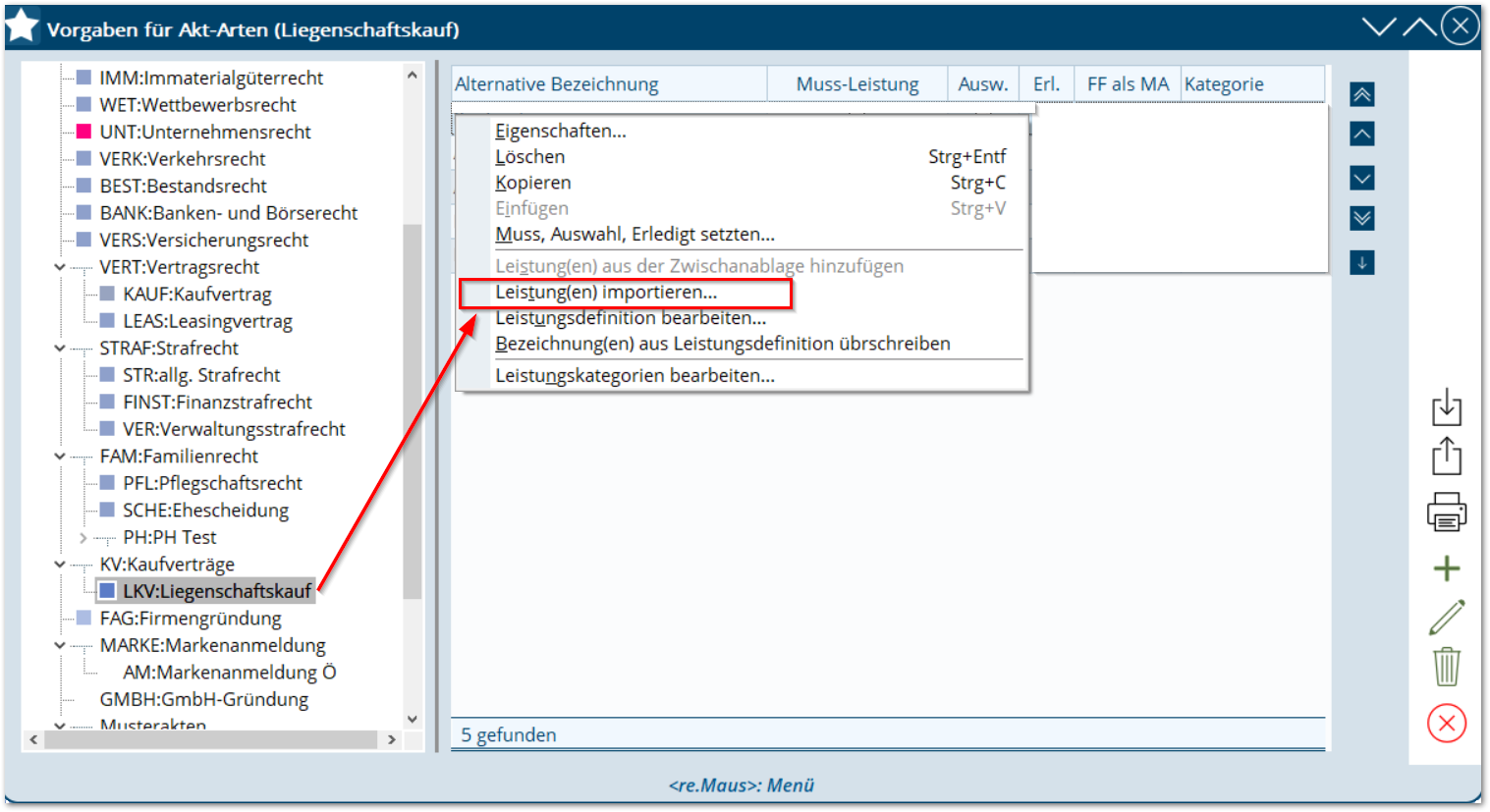Click the Erl. column header

coord(1047,84)
